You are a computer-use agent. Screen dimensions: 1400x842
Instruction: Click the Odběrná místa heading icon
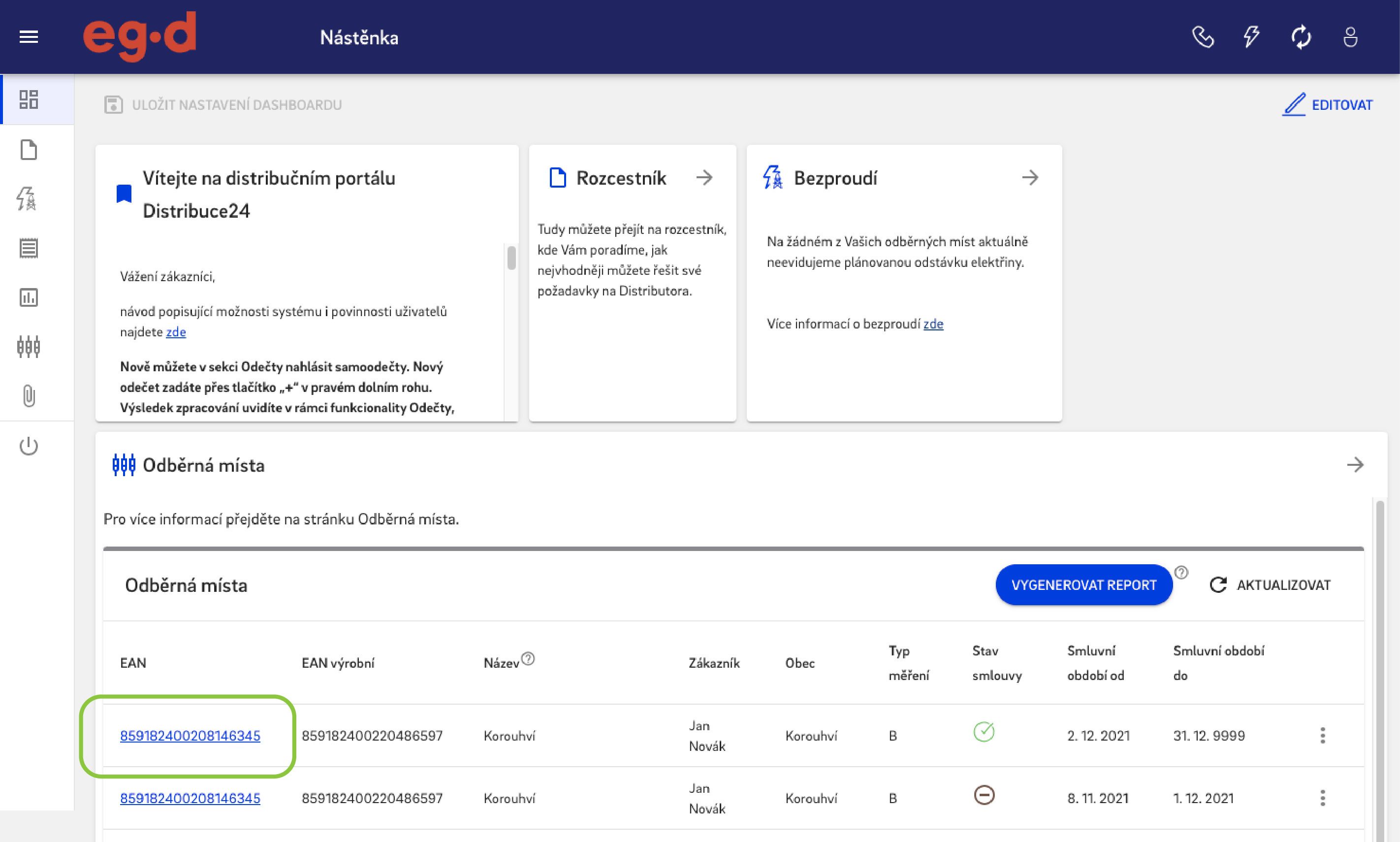tap(124, 465)
